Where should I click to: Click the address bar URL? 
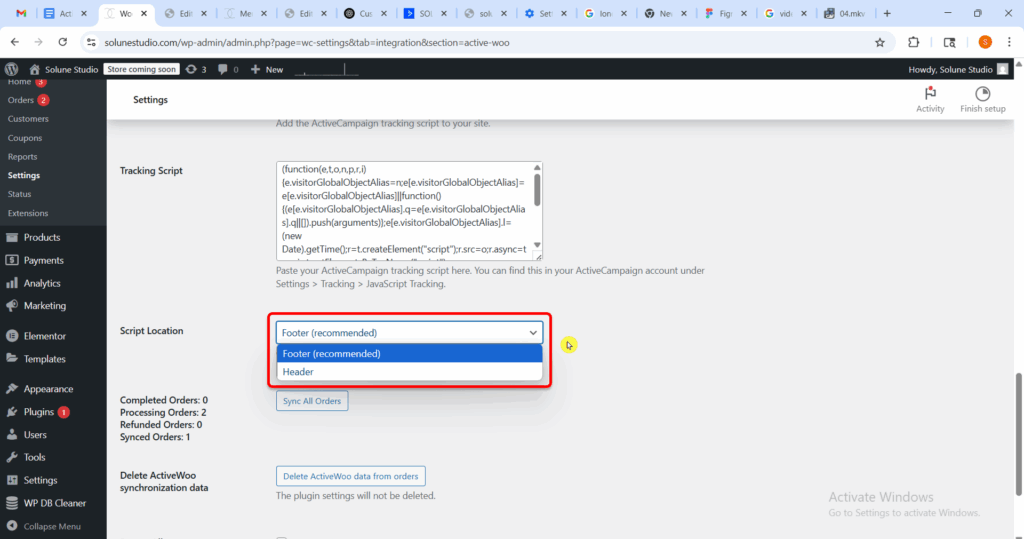[x=306, y=42]
